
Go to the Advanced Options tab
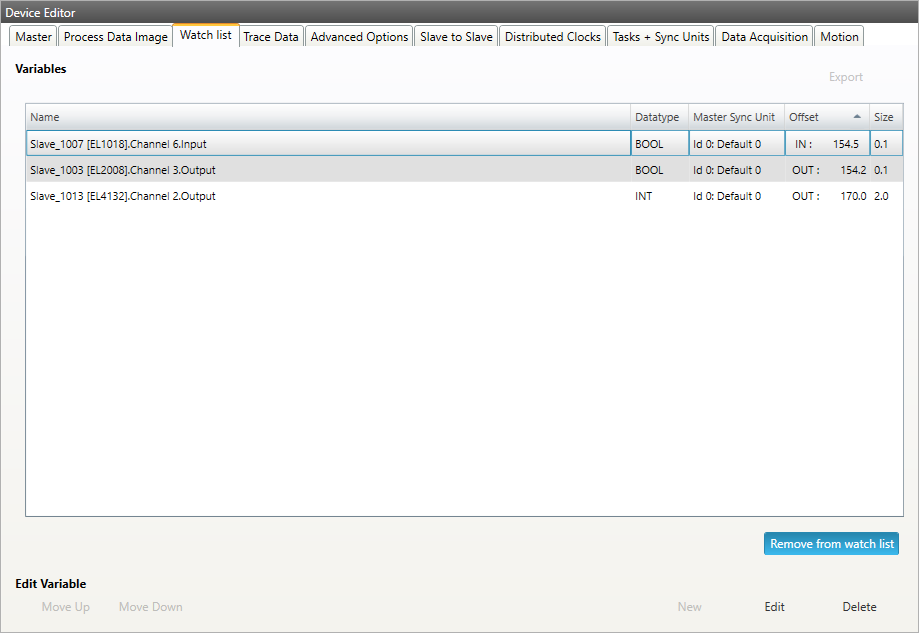coord(359,37)
